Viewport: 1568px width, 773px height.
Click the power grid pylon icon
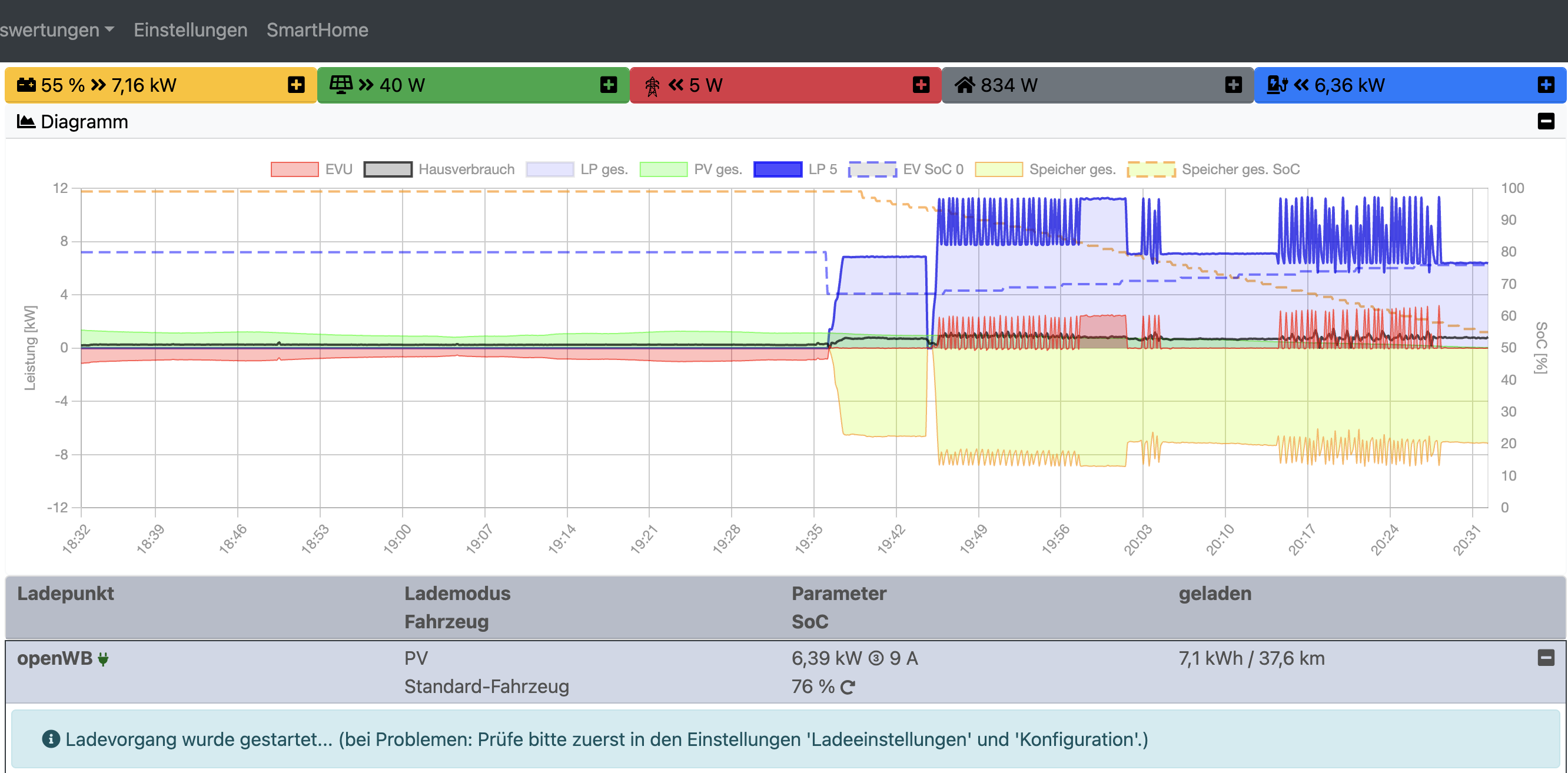[x=652, y=86]
